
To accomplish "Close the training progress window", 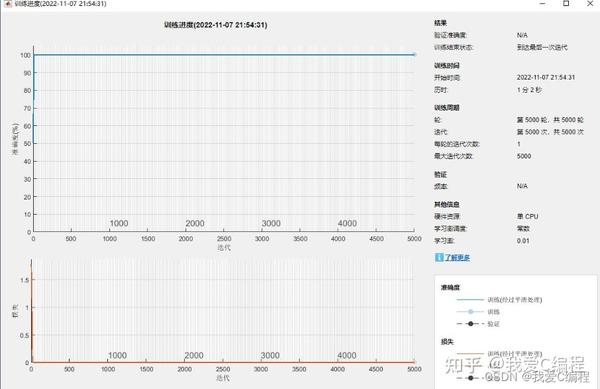I will [590, 3].
